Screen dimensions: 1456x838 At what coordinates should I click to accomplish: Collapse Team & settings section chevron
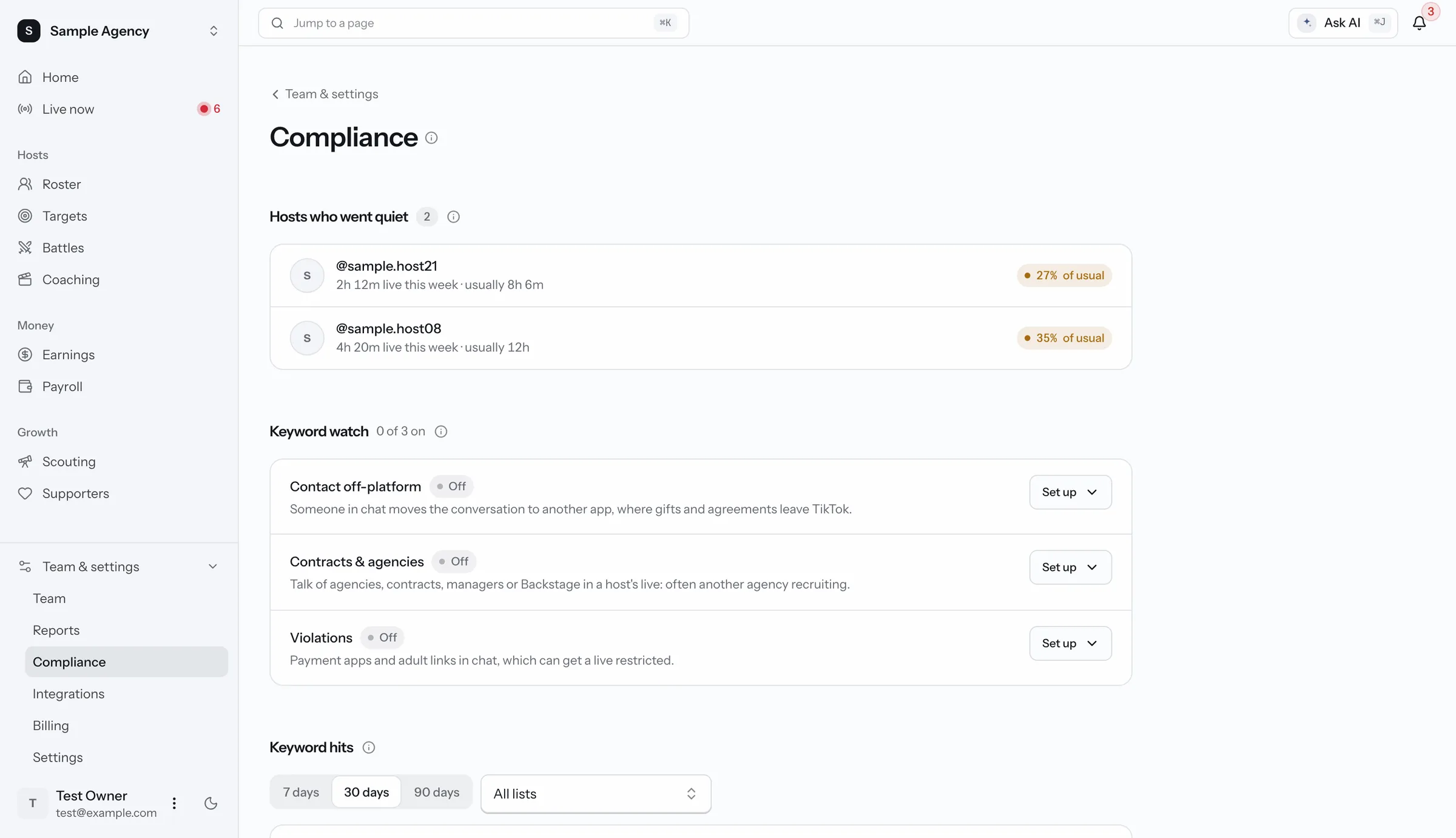click(x=213, y=567)
